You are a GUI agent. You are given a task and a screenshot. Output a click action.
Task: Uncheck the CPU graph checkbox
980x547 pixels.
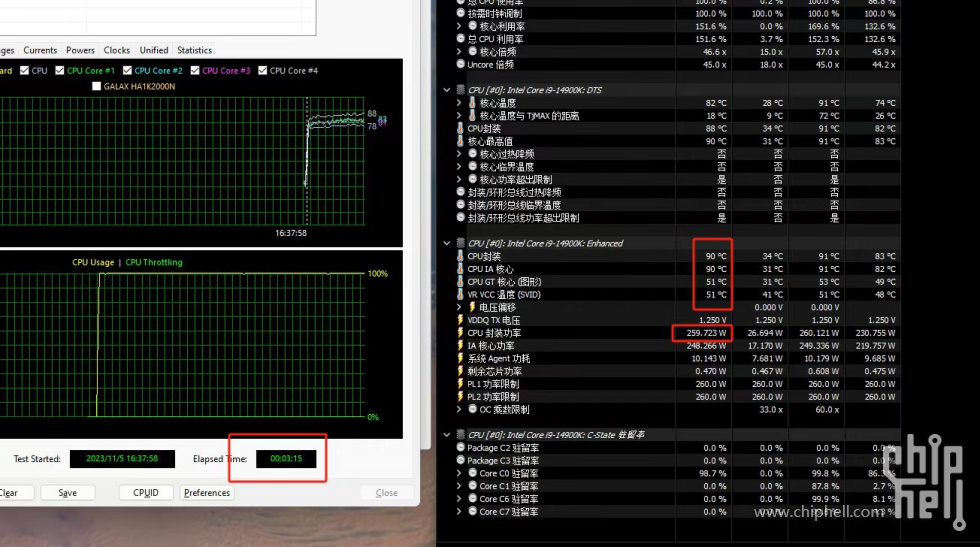[24, 71]
